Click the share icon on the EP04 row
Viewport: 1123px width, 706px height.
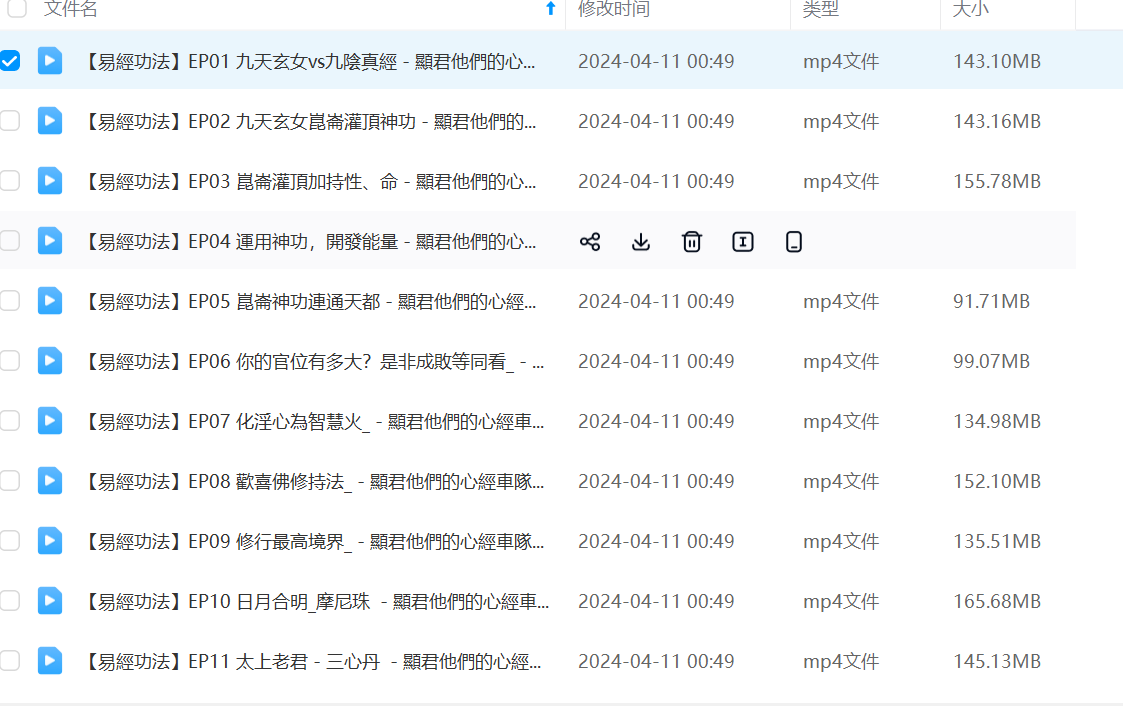[590, 241]
